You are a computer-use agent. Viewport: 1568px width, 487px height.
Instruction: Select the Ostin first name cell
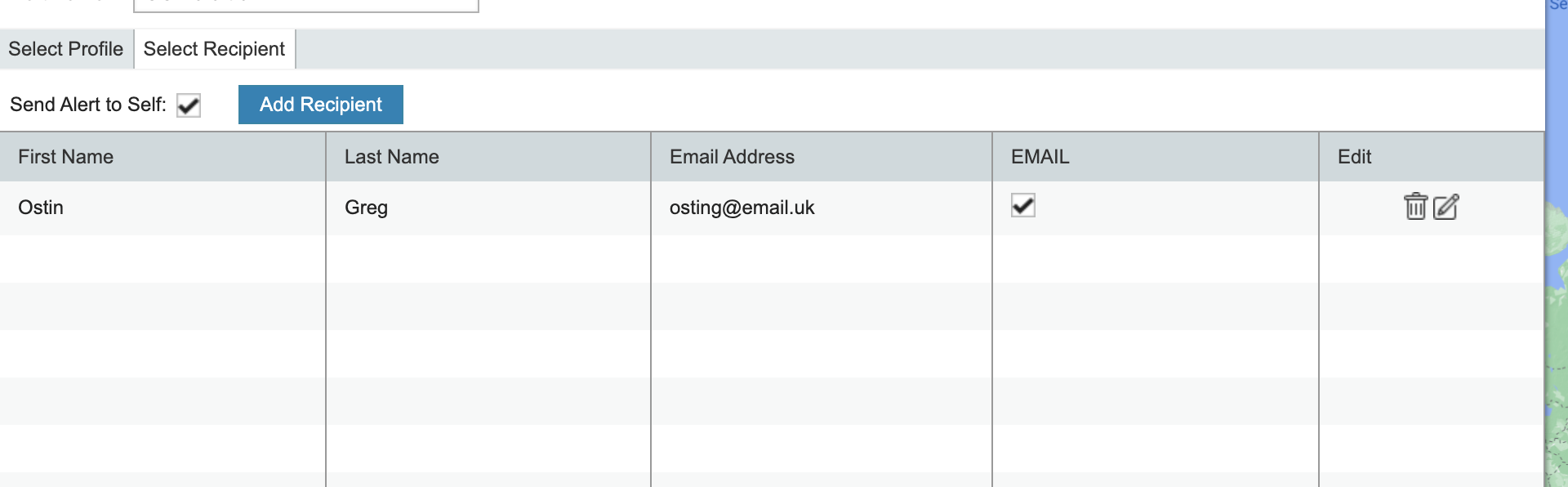(x=41, y=208)
